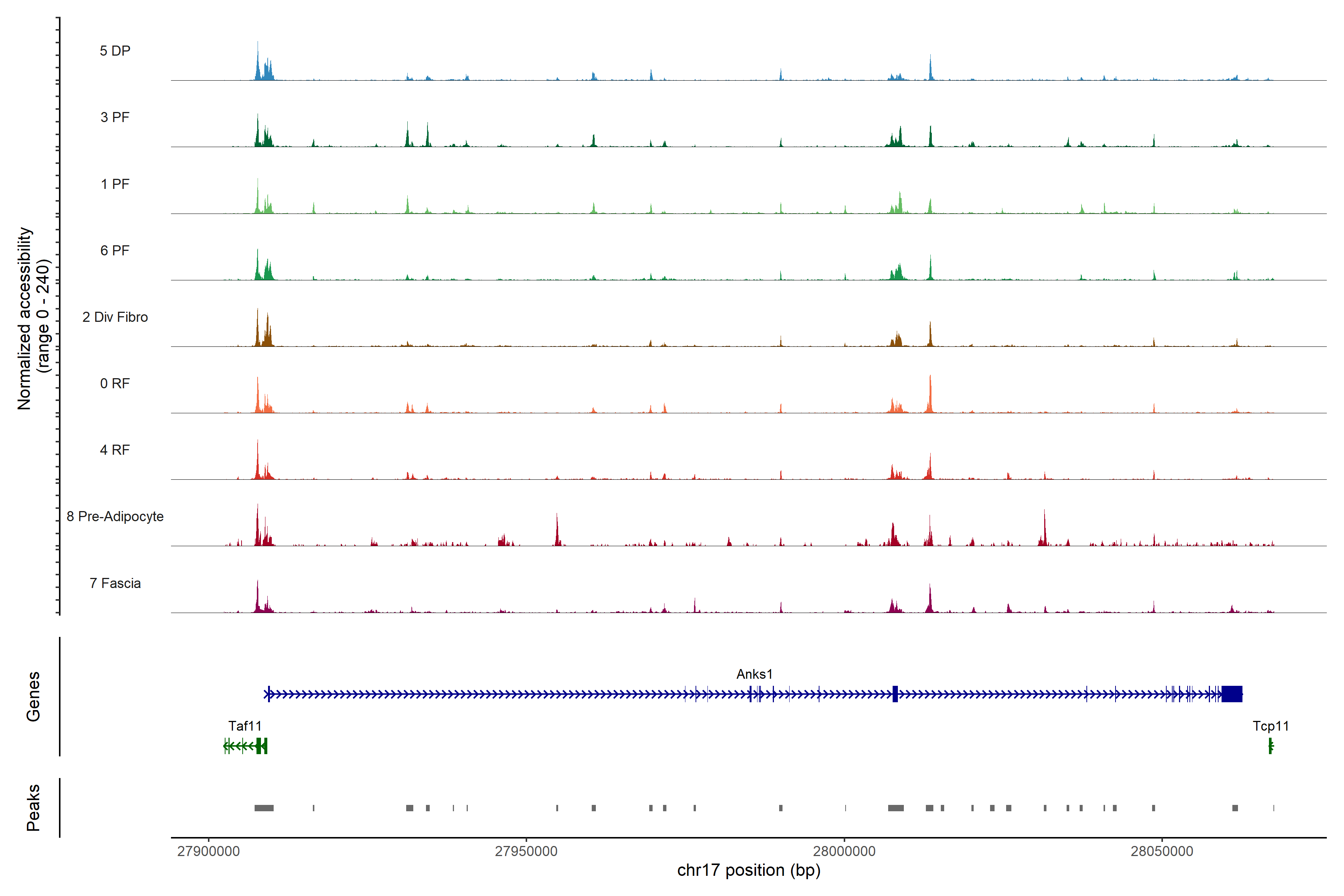Select the 2 Div Fibro track label

click(115, 317)
